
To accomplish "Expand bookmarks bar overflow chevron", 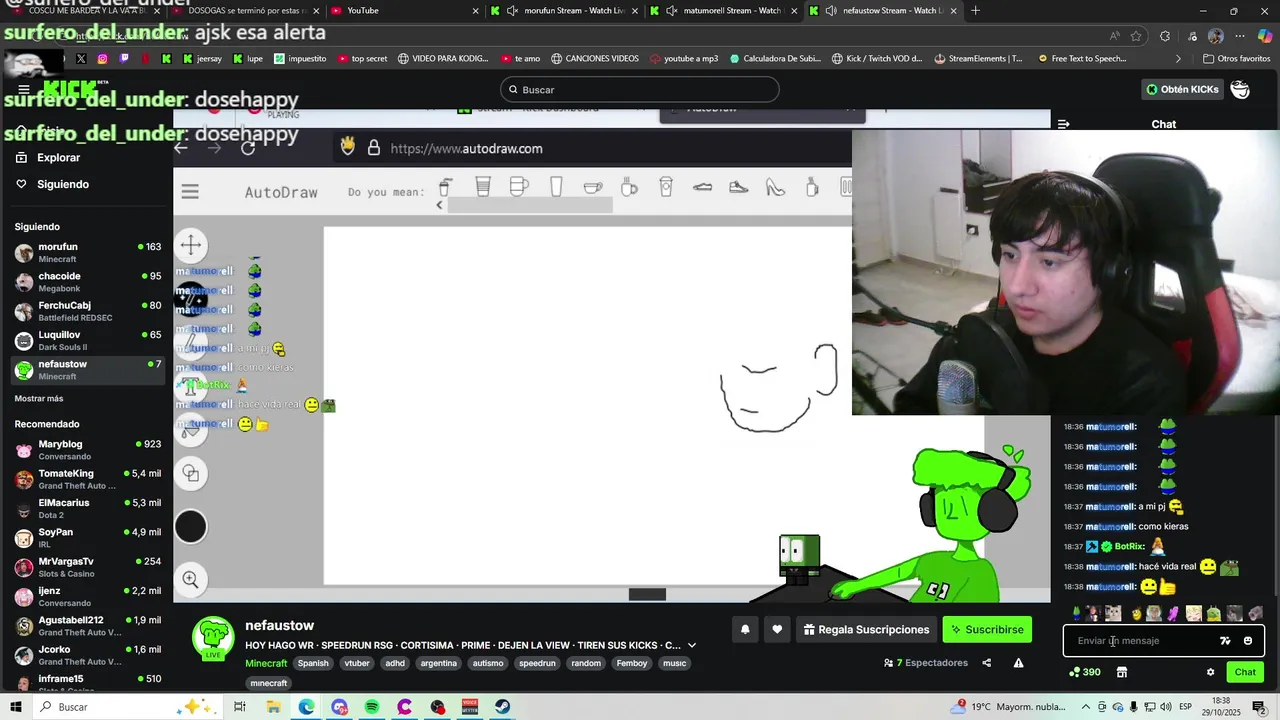I will 1178,58.
